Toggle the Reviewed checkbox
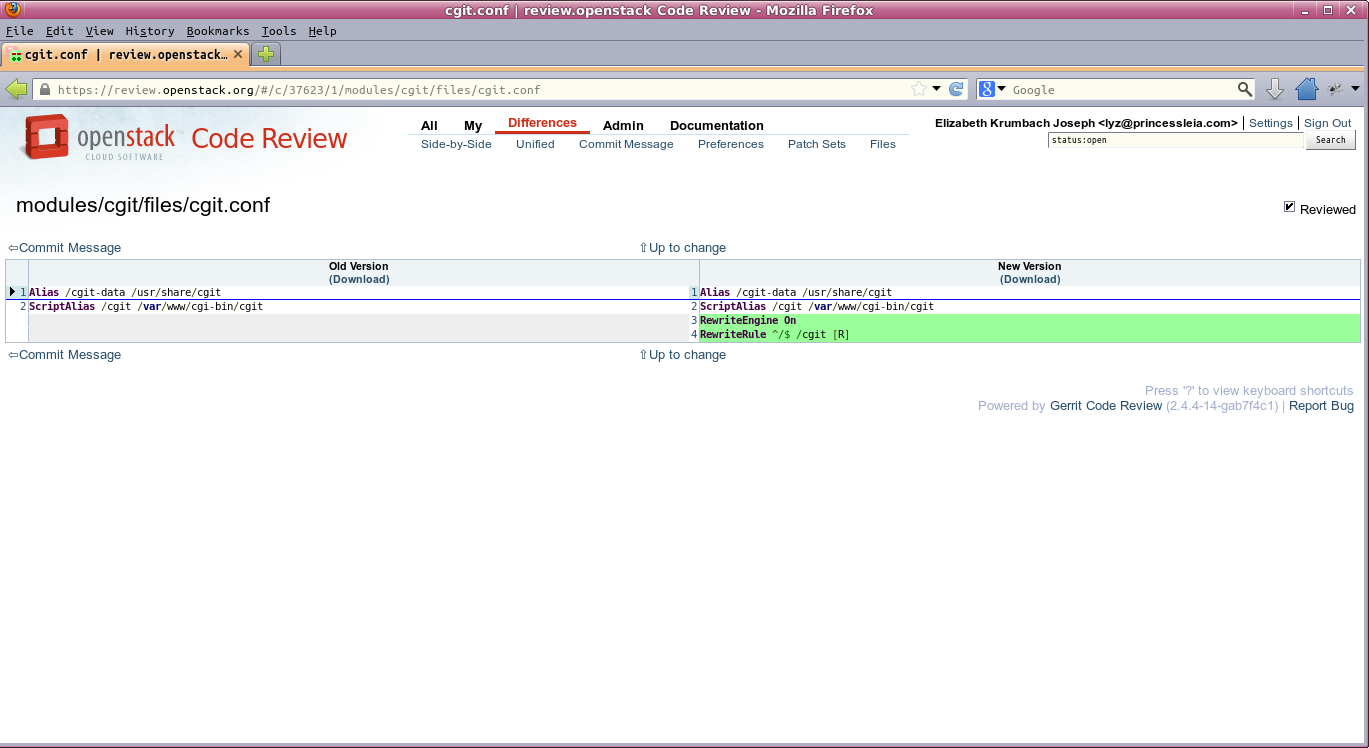The width and height of the screenshot is (1369, 748). [x=1290, y=207]
